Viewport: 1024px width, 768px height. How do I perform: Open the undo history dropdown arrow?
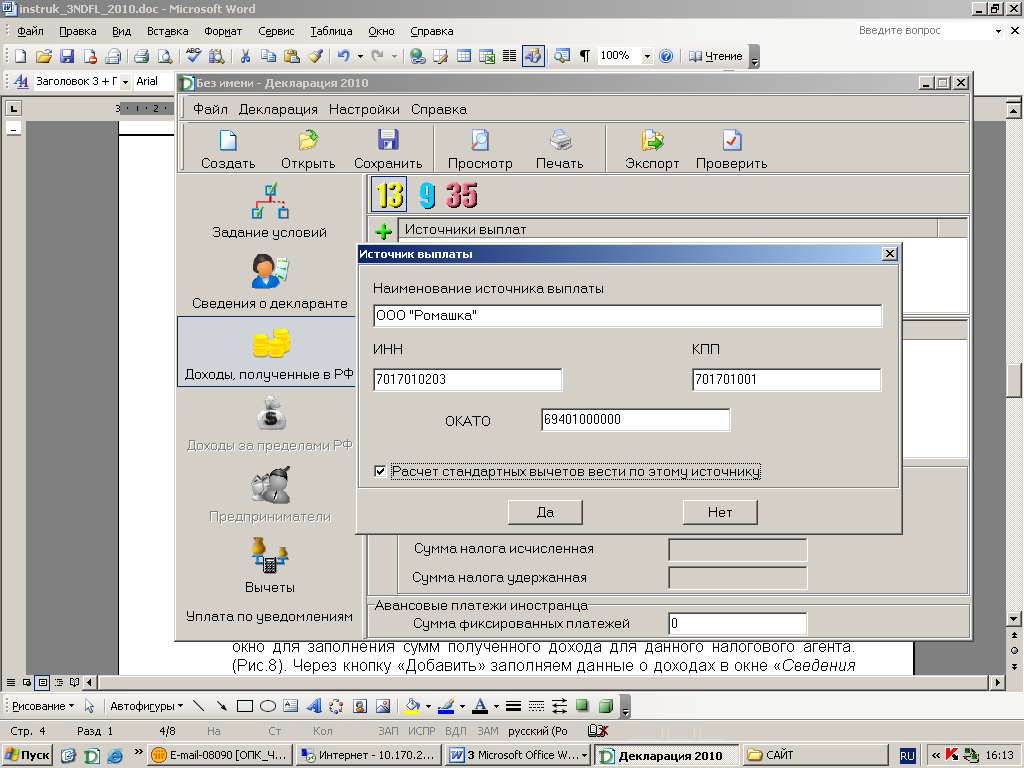coord(360,56)
